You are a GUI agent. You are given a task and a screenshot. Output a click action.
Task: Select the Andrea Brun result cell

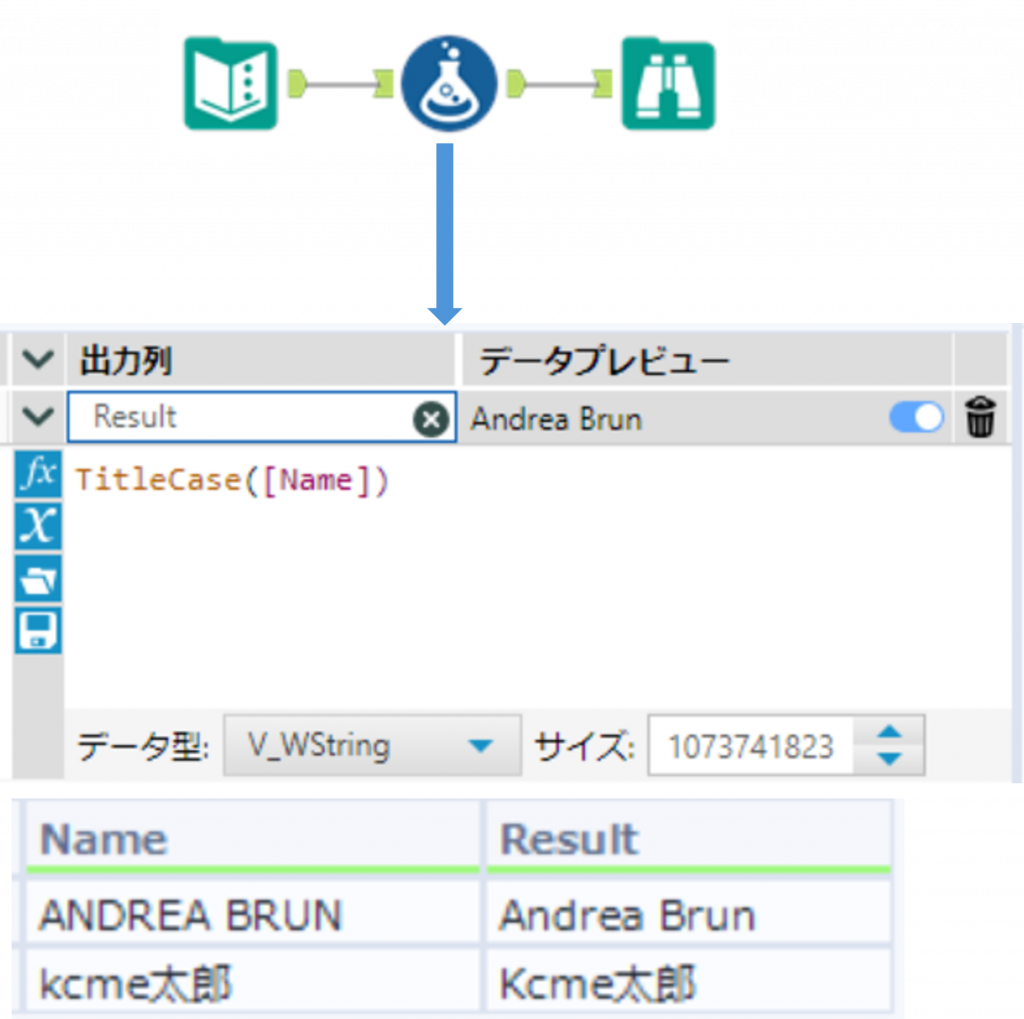coord(627,915)
